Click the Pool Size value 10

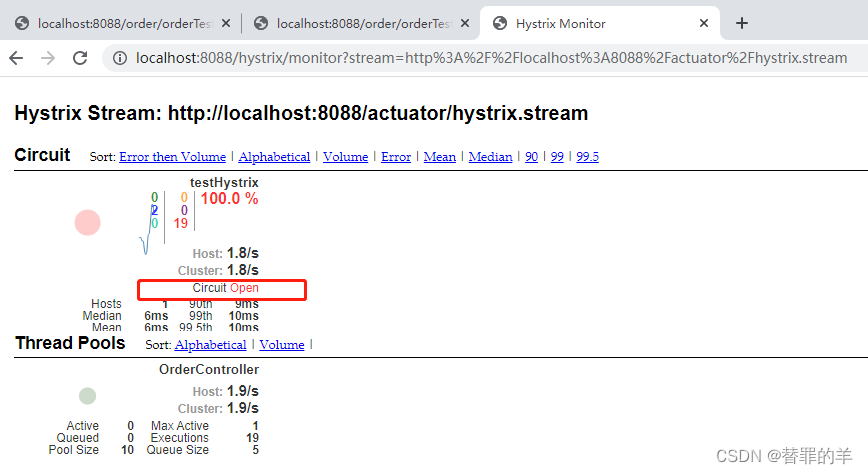(x=127, y=450)
